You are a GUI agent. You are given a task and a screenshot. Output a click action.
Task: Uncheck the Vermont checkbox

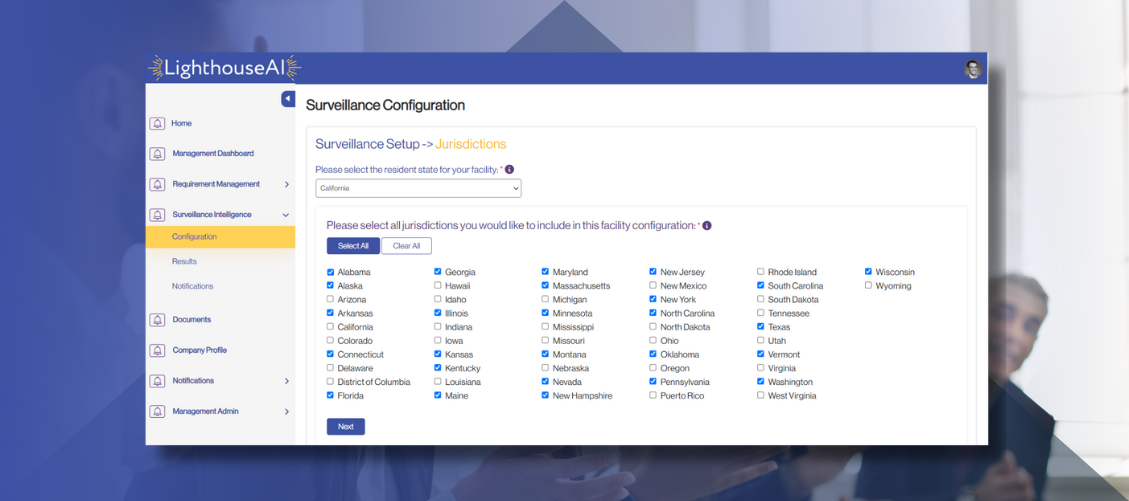click(760, 354)
